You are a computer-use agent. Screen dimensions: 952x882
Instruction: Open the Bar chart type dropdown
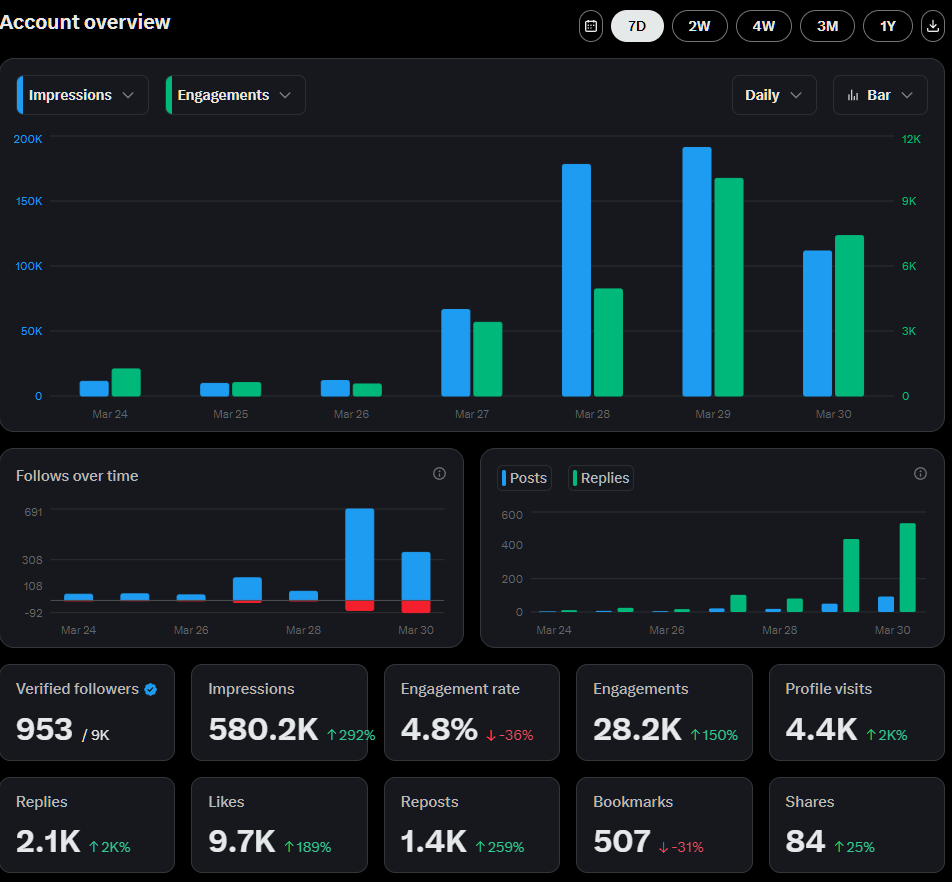point(880,95)
